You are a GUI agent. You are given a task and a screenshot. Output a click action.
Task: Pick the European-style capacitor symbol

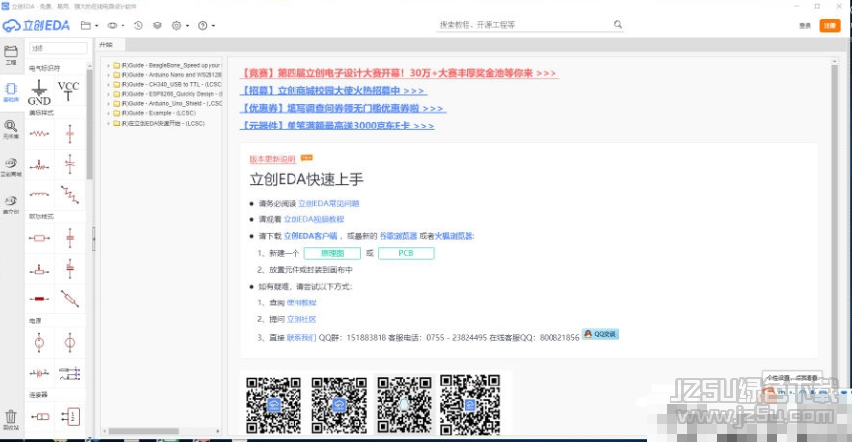pos(70,238)
